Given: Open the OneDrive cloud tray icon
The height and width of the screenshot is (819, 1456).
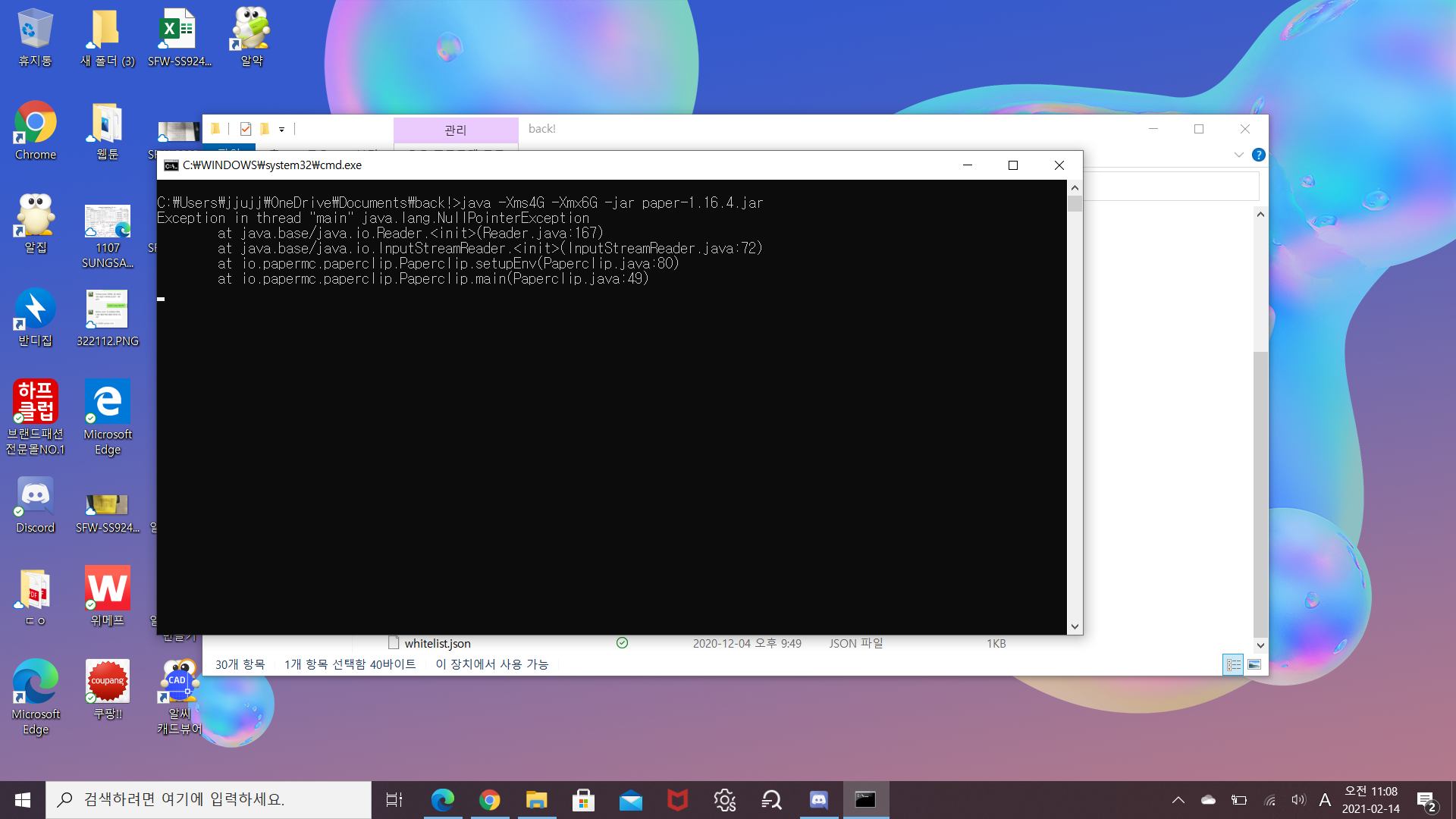Looking at the screenshot, I should (x=1208, y=800).
